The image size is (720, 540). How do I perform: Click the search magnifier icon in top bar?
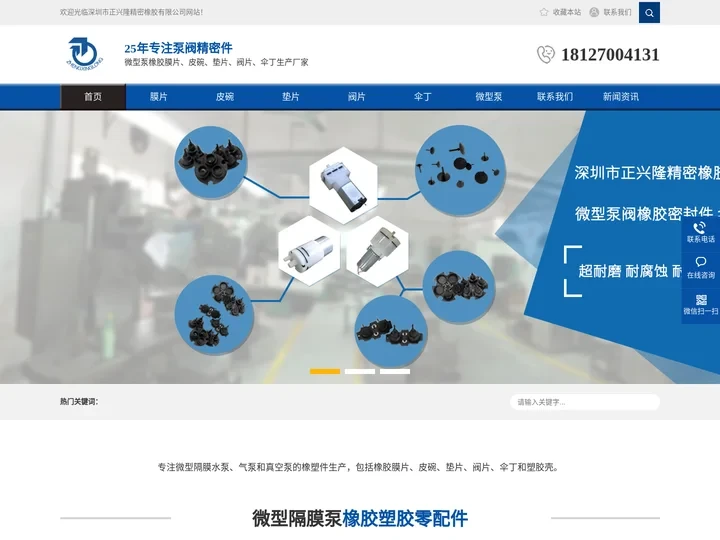tap(649, 13)
